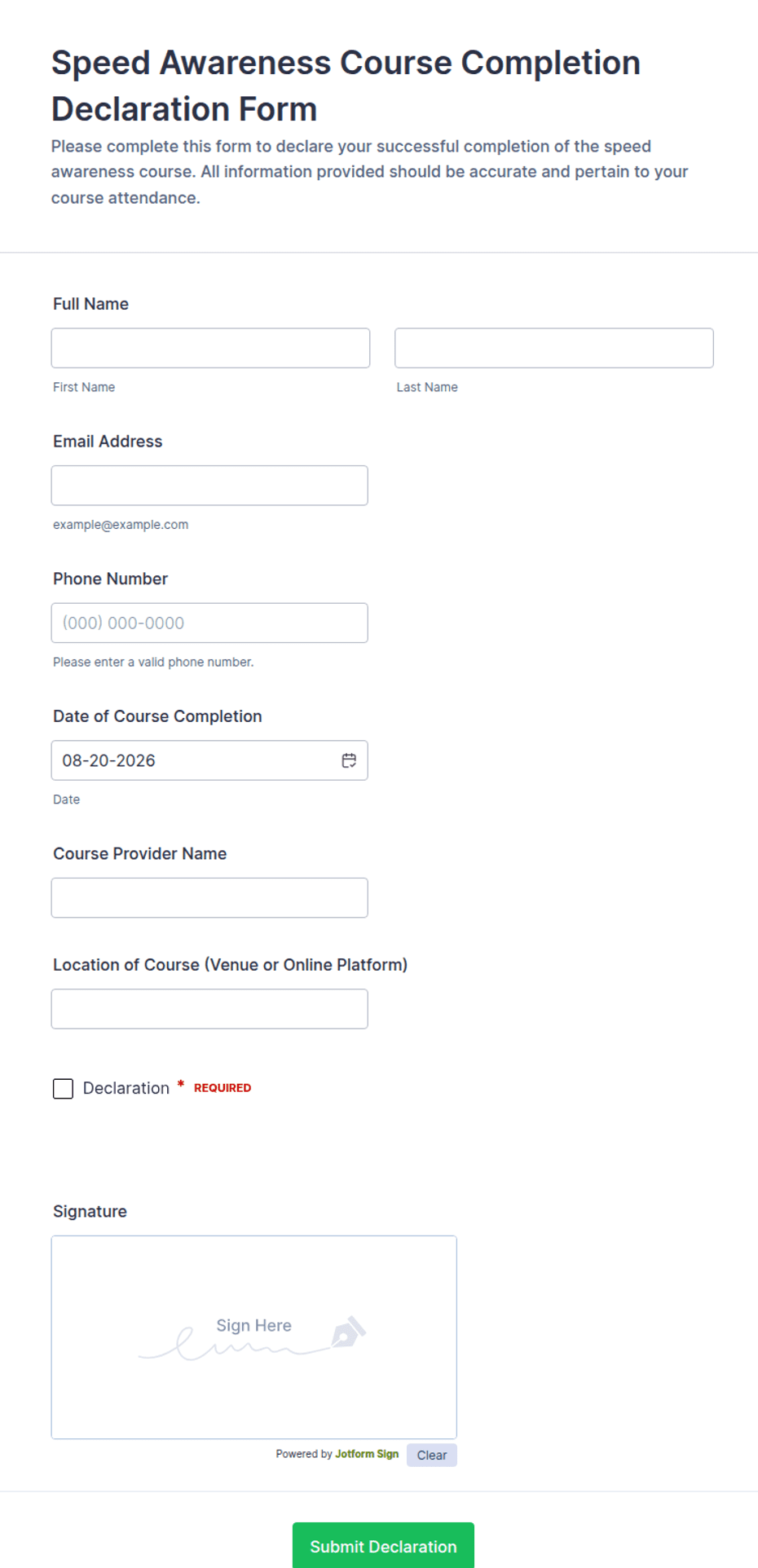The image size is (758, 1568).
Task: Click into the Phone Number field
Action: (209, 623)
